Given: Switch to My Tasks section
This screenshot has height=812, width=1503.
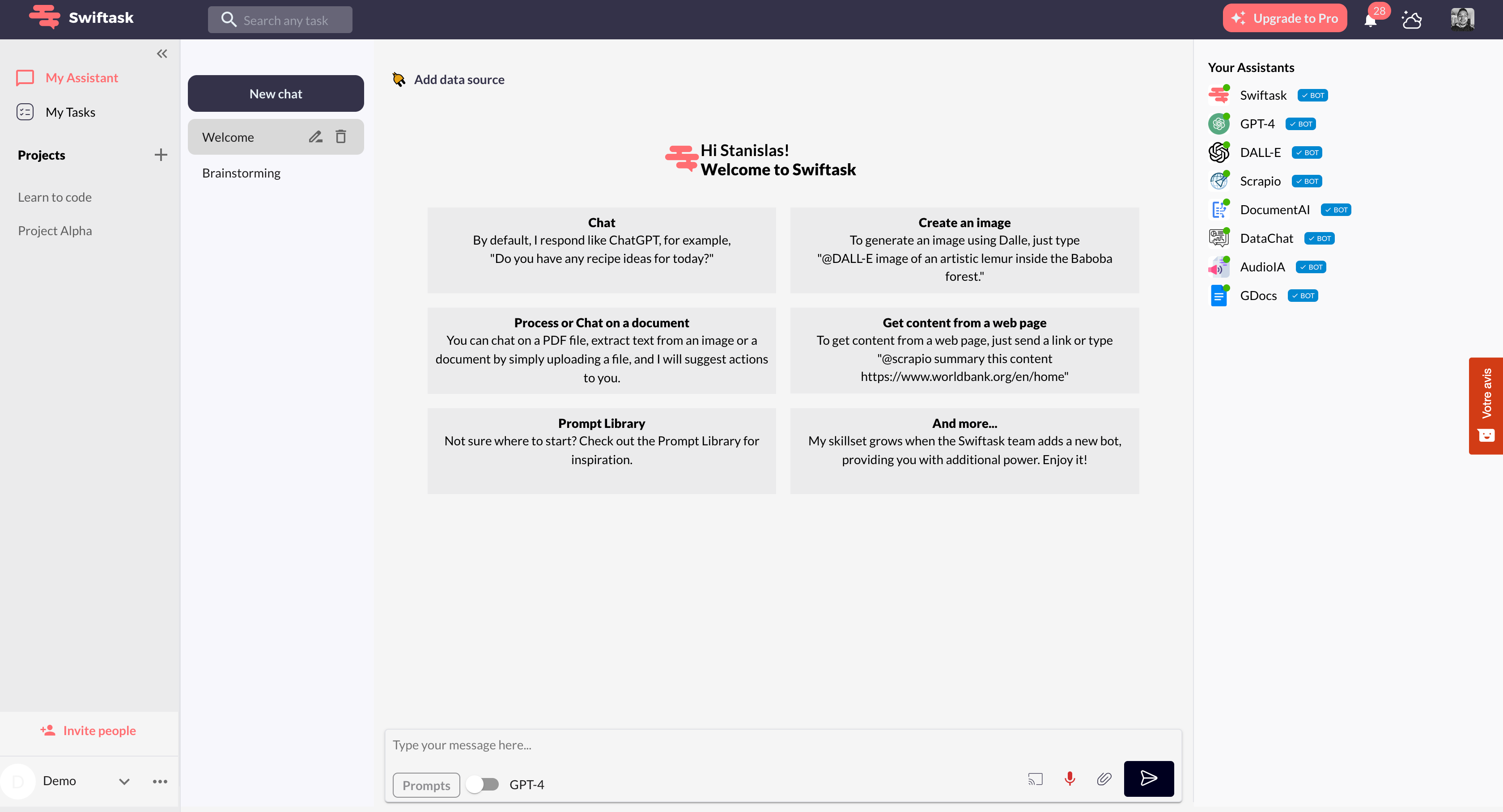Looking at the screenshot, I should pos(71,112).
